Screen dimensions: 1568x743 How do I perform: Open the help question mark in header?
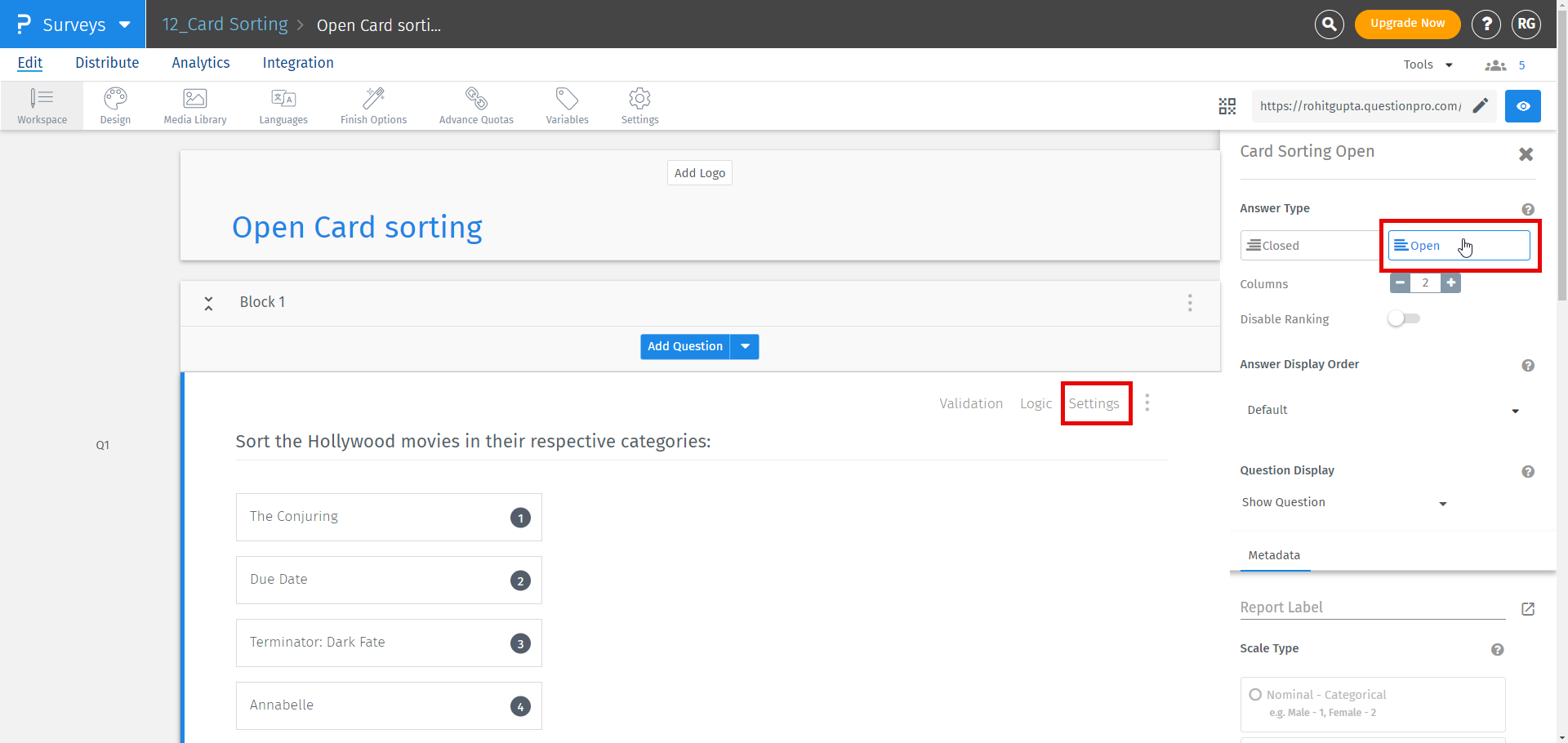[1486, 24]
